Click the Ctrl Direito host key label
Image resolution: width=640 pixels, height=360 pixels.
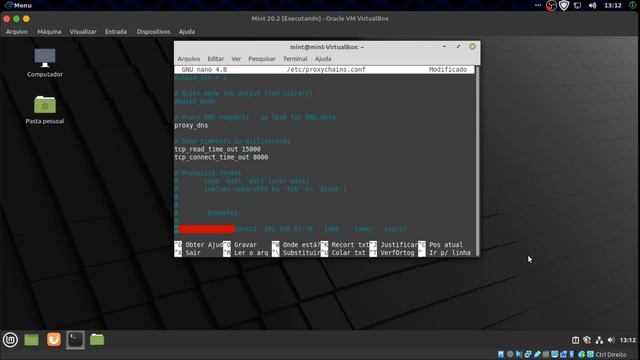coord(611,354)
